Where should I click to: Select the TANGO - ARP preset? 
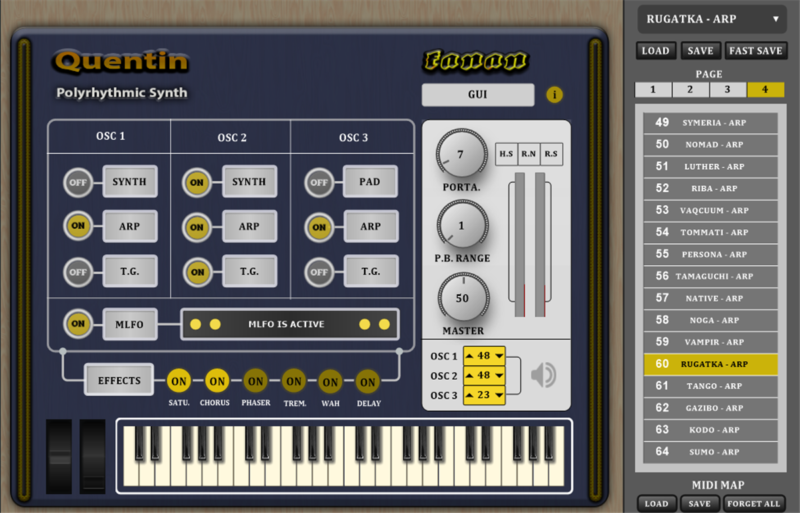(711, 386)
